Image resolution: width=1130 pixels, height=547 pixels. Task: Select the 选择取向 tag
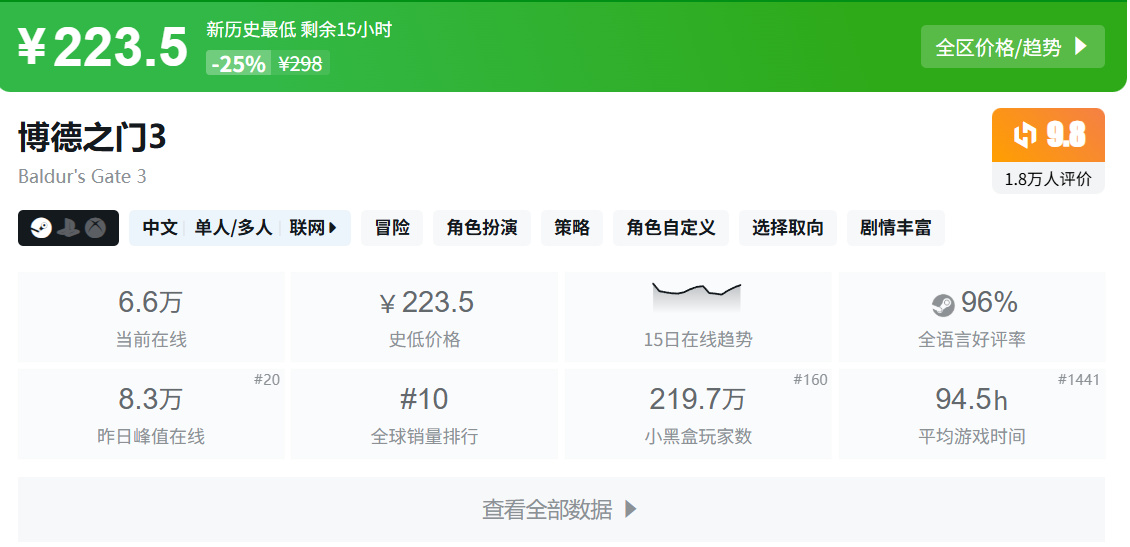pyautogui.click(x=788, y=228)
